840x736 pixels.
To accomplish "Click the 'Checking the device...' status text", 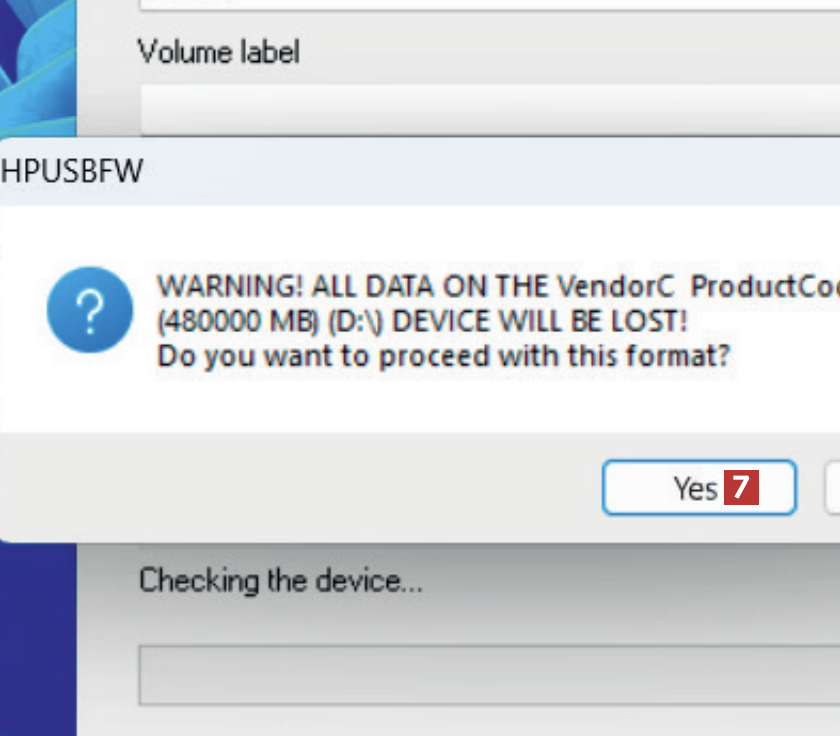I will [280, 581].
